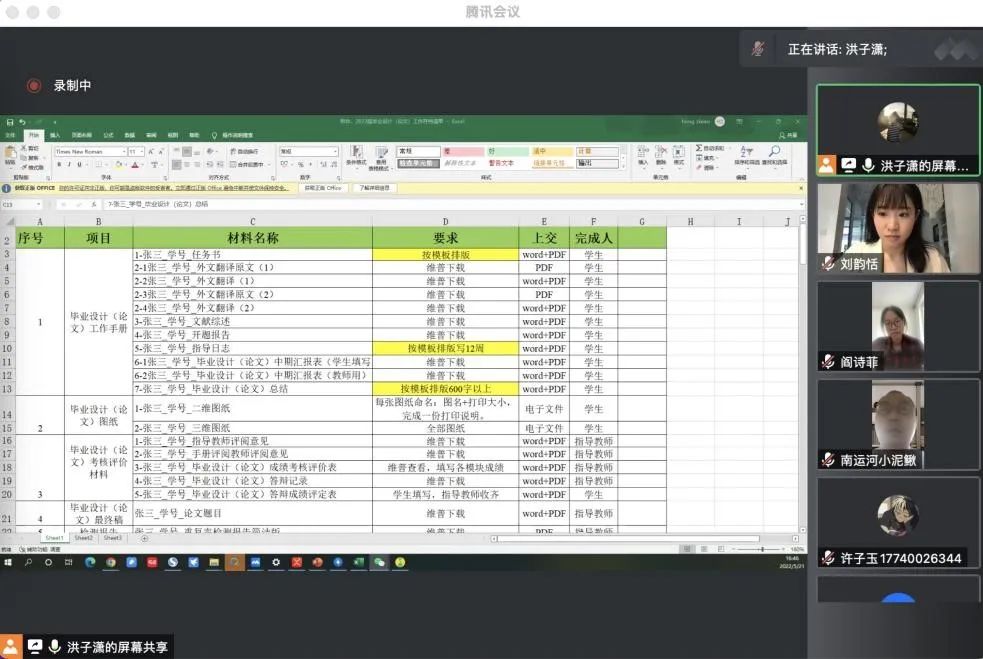Click the 了解详细信息 button
The height and width of the screenshot is (659, 983).
pos(374,188)
